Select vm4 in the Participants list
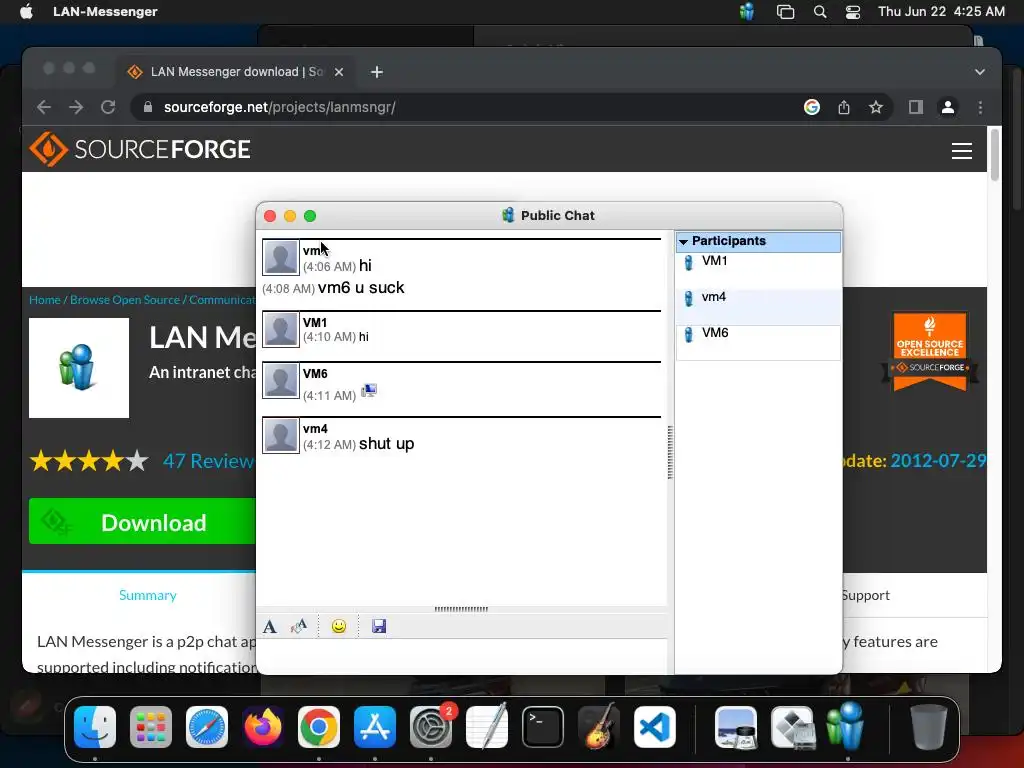The image size is (1024, 768). (x=758, y=306)
